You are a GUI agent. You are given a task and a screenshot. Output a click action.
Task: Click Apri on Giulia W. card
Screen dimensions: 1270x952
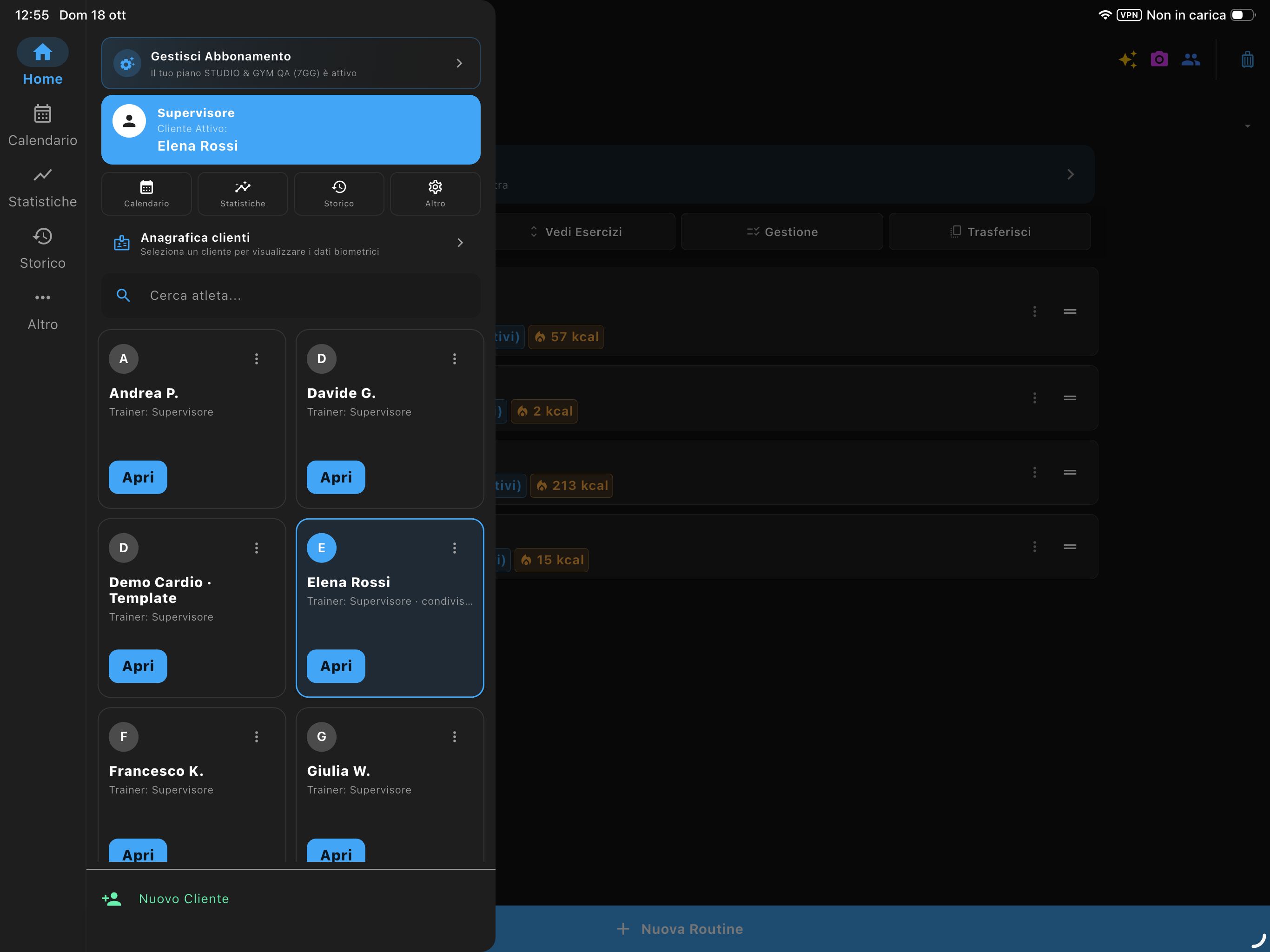click(336, 850)
